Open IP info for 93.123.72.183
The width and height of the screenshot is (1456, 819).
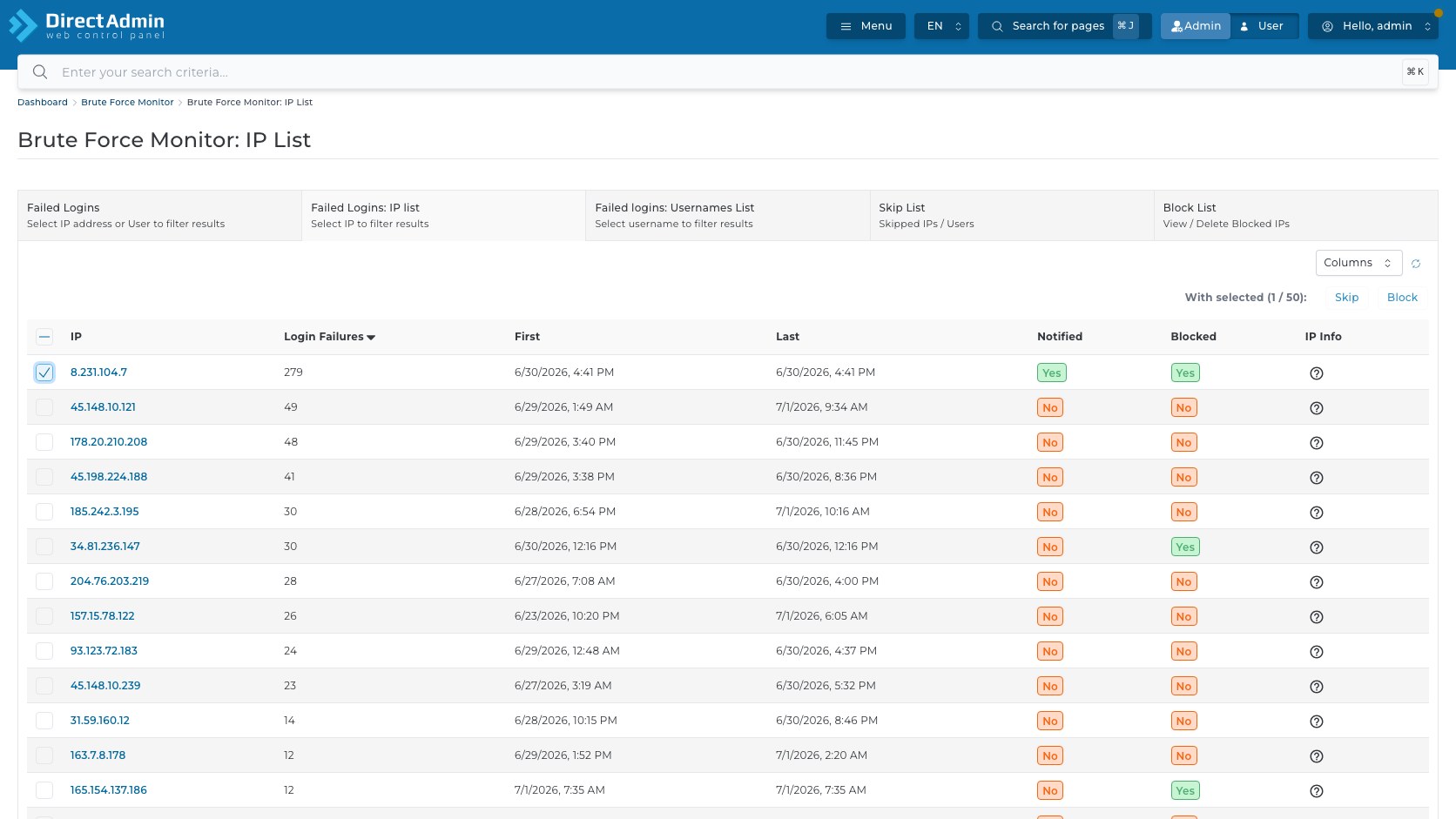pos(1317,652)
